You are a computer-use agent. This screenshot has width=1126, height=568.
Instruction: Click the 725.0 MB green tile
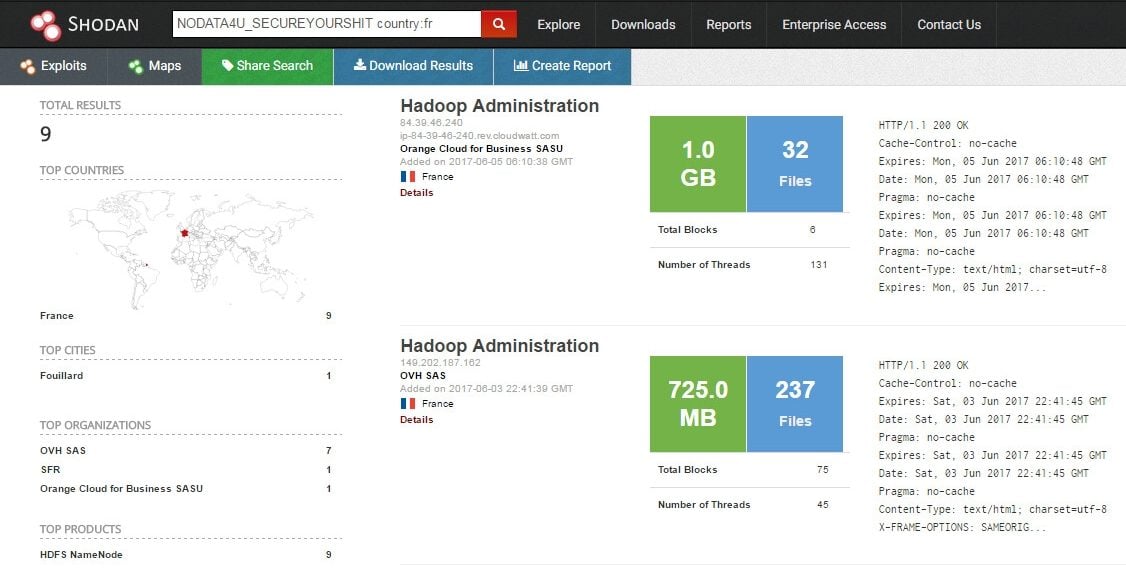coord(698,404)
